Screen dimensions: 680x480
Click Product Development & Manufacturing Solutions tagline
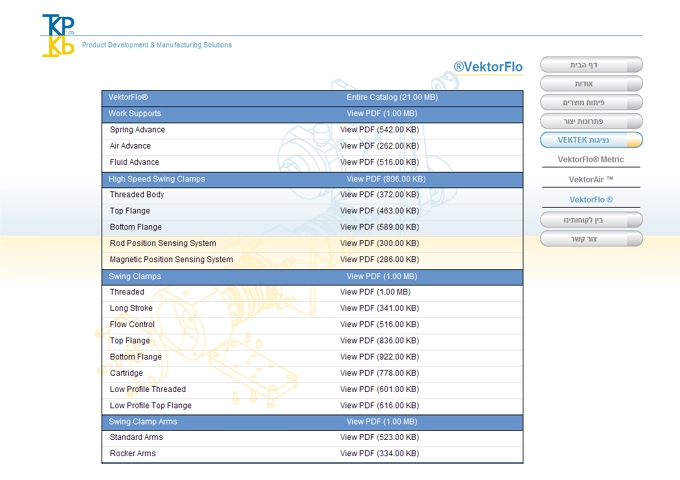coord(157,45)
